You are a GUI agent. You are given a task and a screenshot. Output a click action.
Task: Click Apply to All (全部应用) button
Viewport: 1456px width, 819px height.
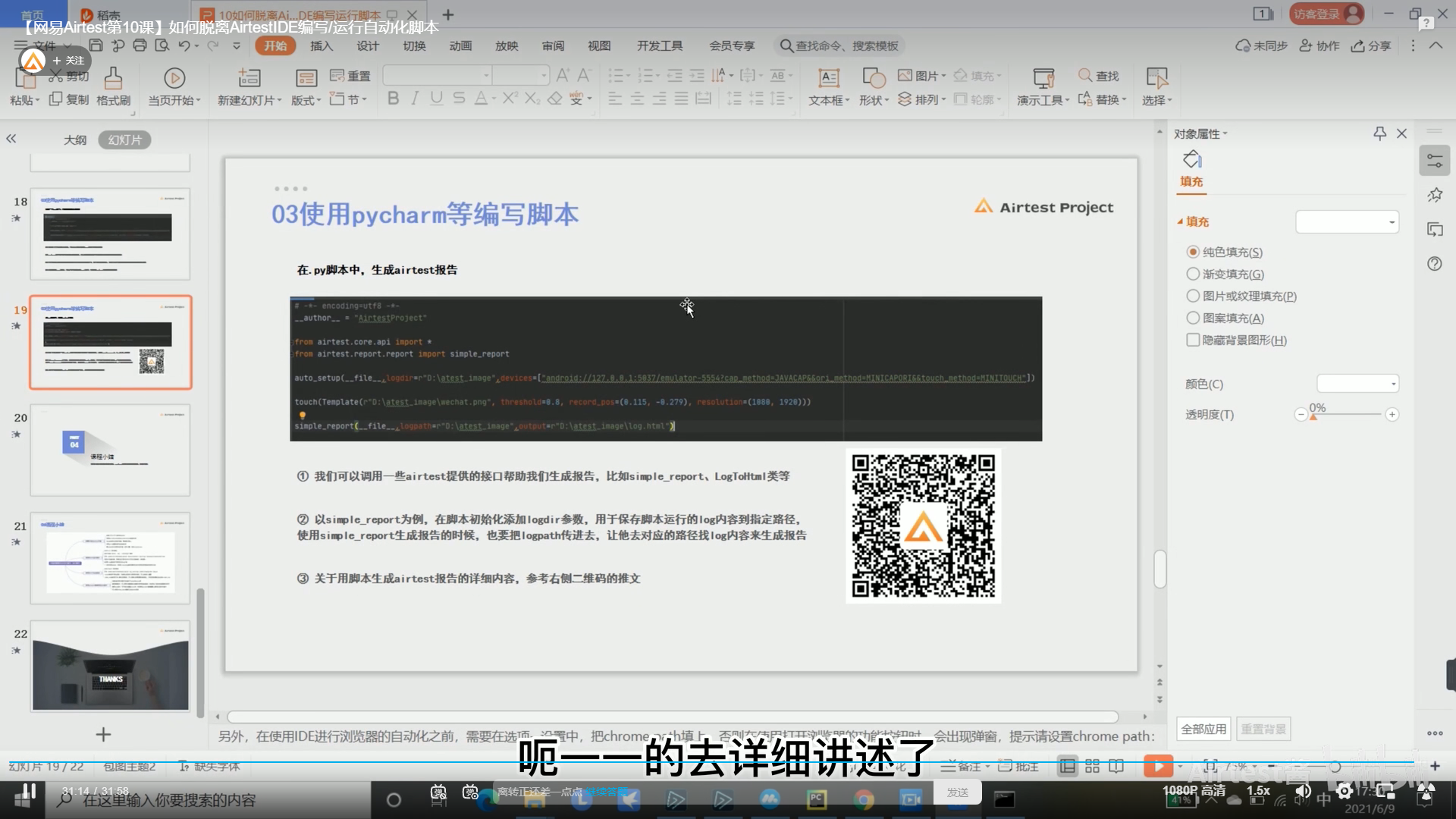click(x=1203, y=729)
